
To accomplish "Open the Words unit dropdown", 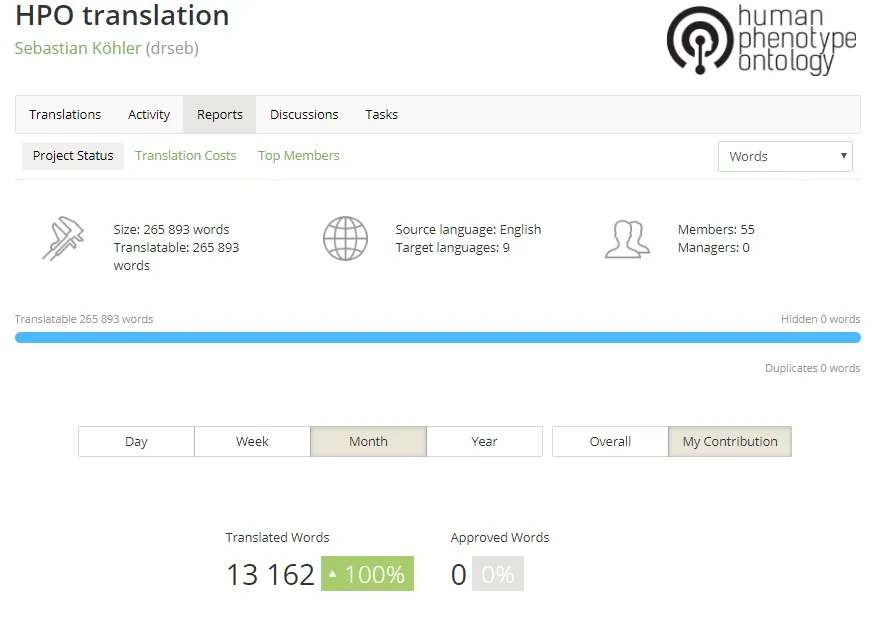I will coord(785,157).
